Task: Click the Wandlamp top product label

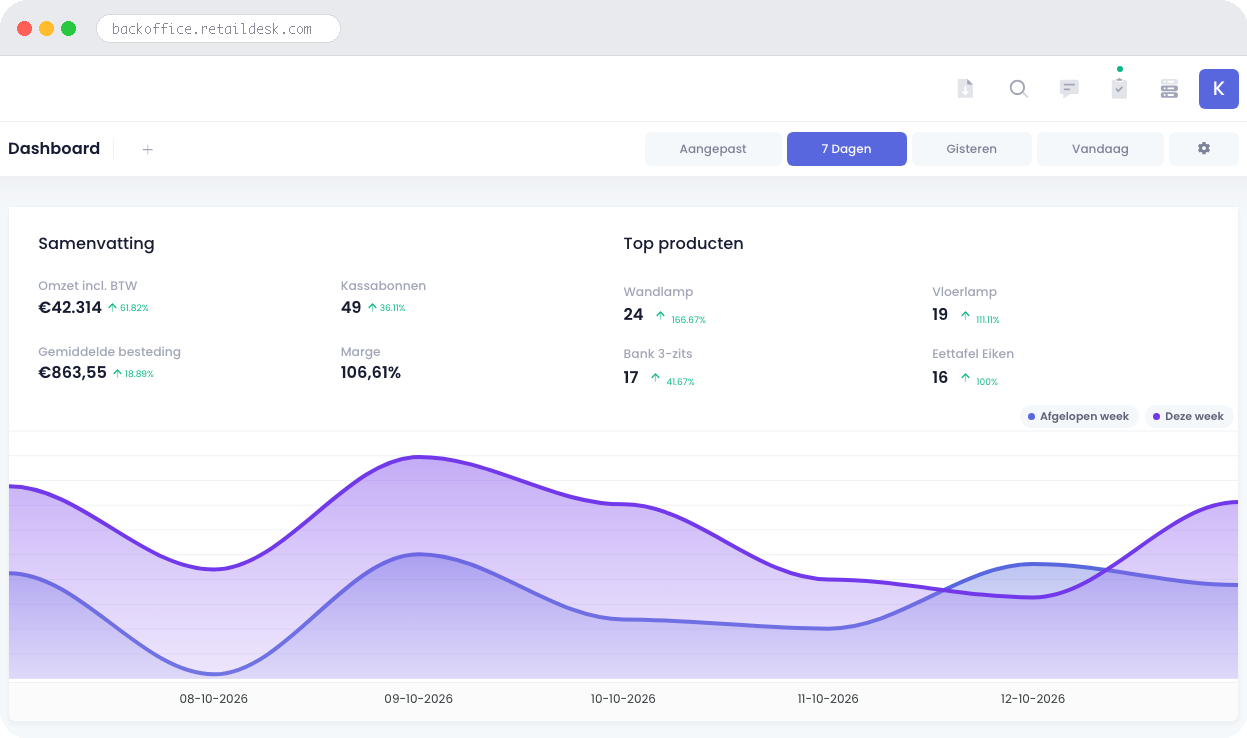Action: click(658, 292)
